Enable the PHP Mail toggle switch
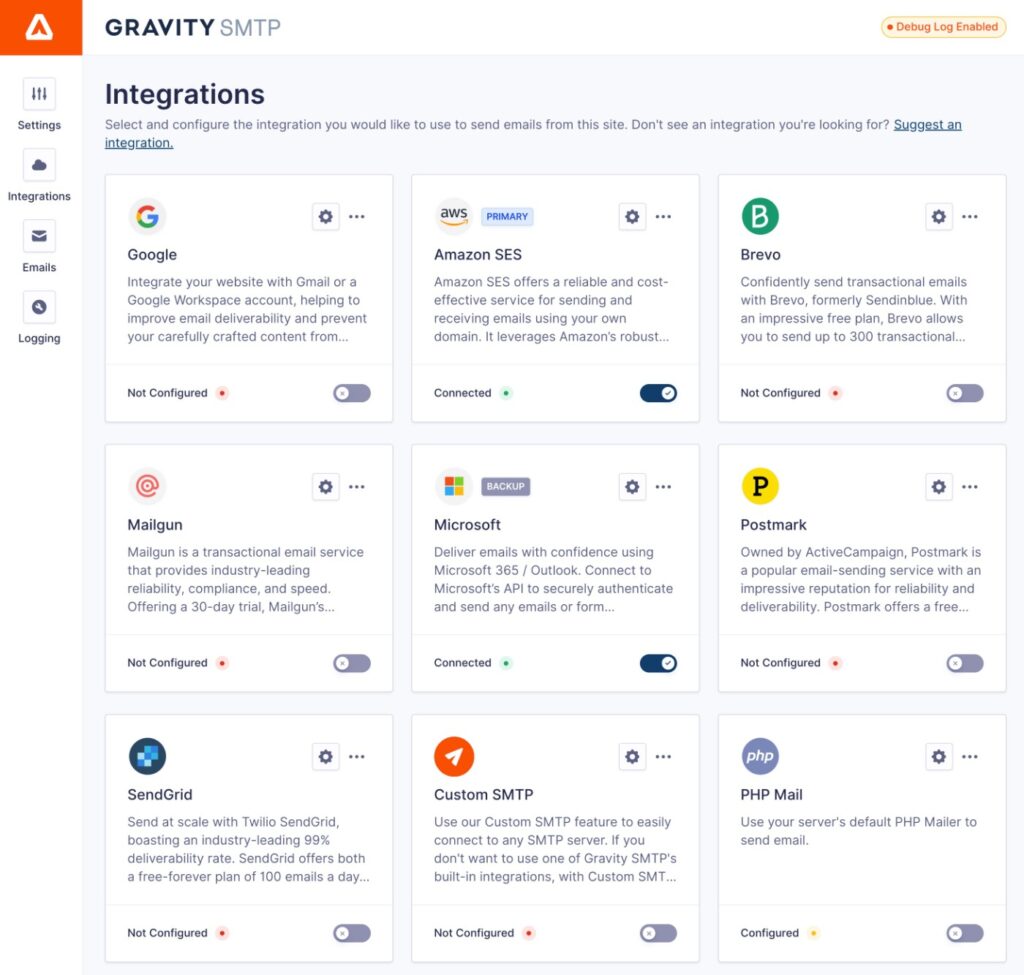 point(965,933)
